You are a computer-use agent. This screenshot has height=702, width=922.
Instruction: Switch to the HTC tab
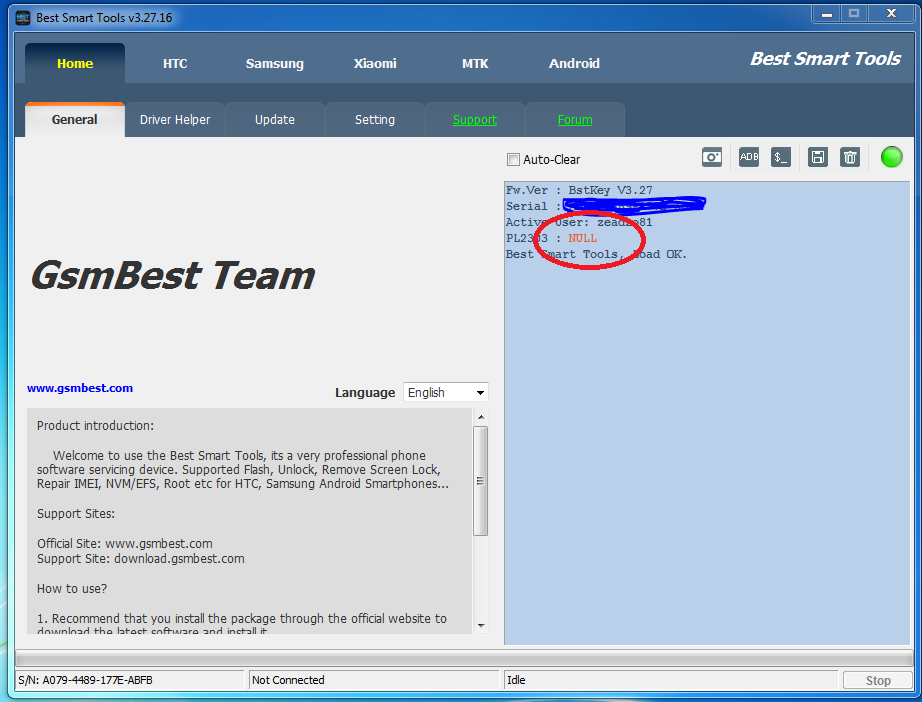coord(175,63)
